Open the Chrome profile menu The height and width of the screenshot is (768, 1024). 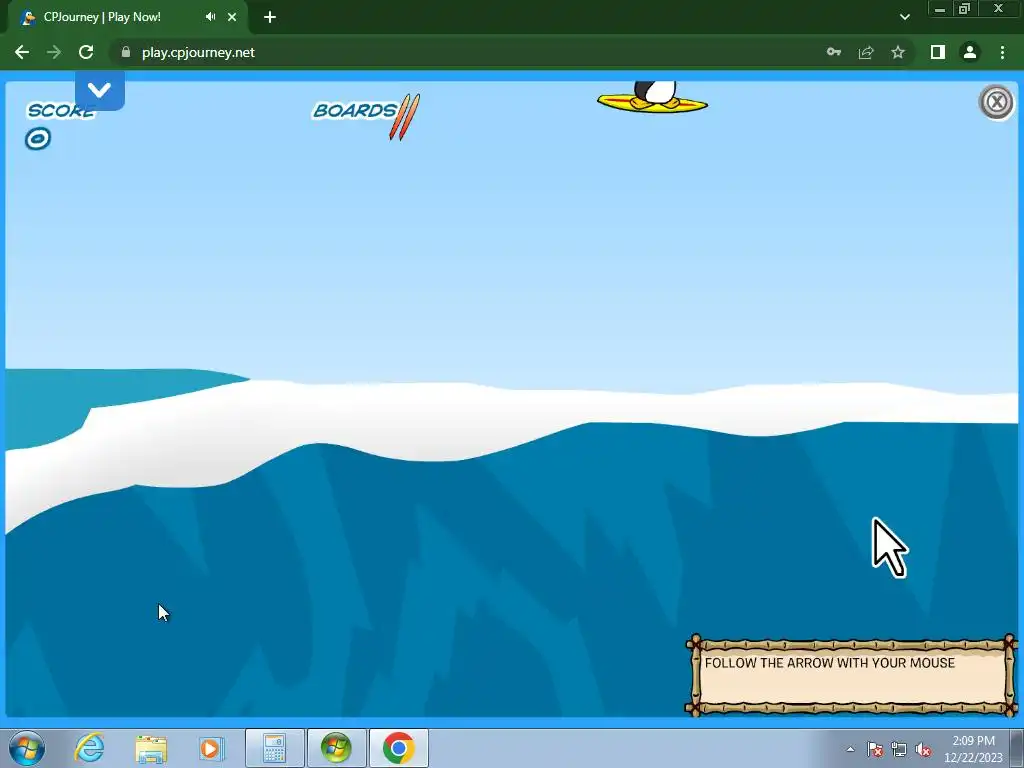(970, 52)
